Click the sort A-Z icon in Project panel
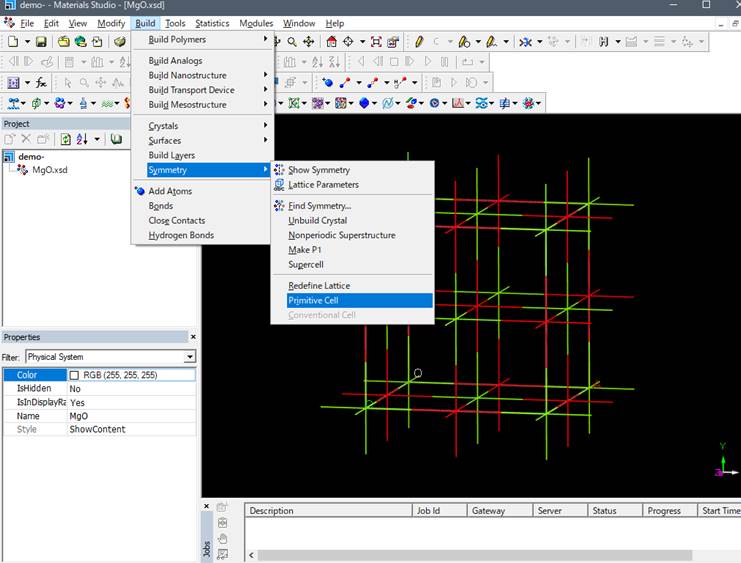Screen dimensions: 741x563 (x=82, y=139)
